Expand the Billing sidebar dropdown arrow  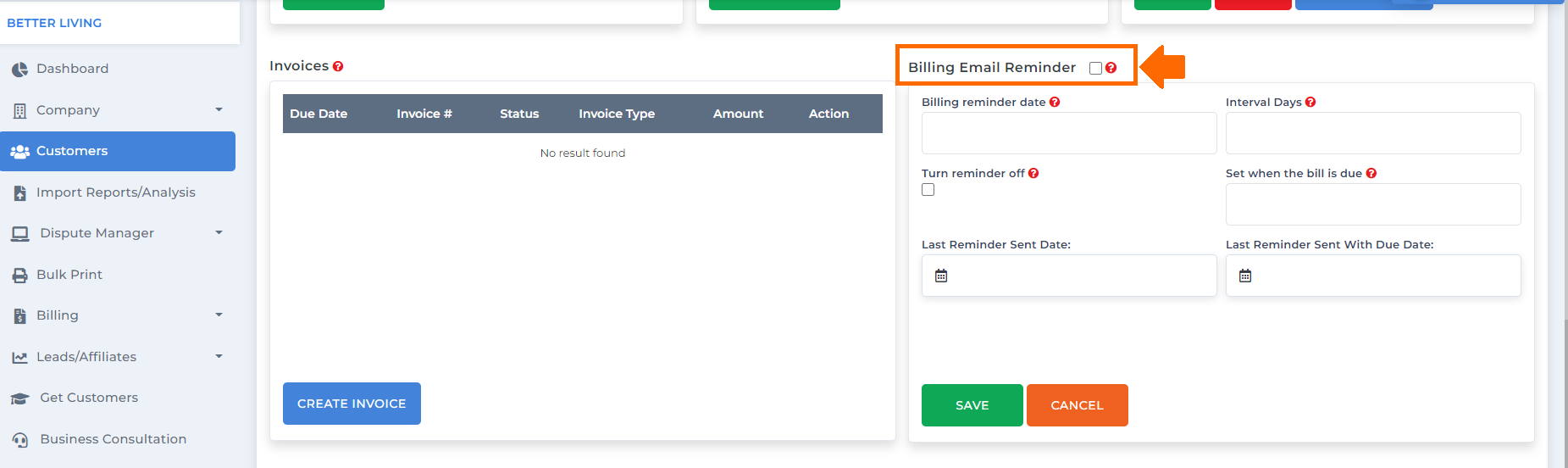tap(219, 315)
